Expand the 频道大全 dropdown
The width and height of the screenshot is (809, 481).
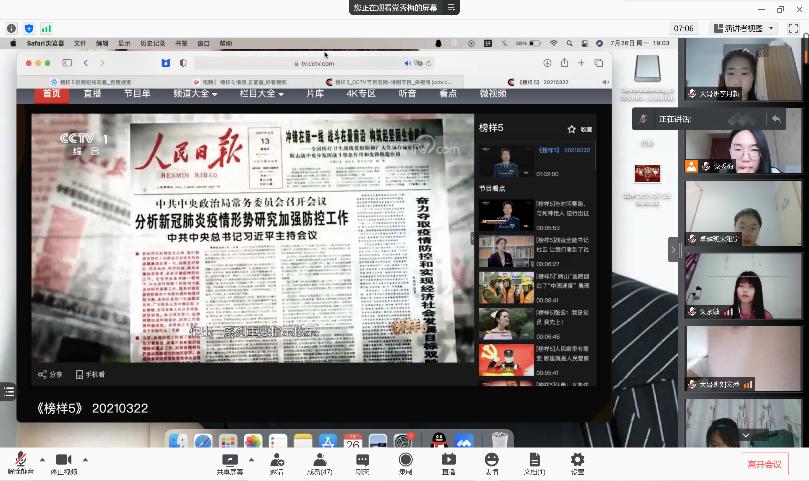195,94
